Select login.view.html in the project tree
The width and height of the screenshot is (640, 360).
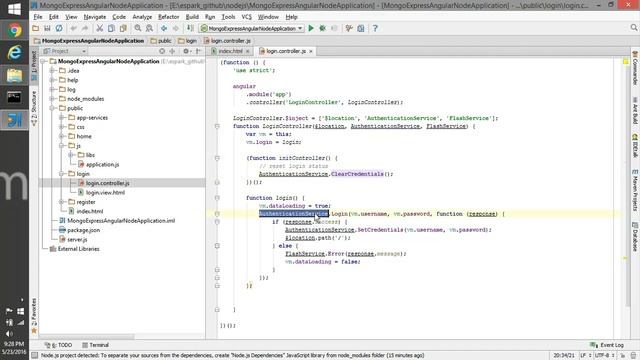pyautogui.click(x=105, y=193)
